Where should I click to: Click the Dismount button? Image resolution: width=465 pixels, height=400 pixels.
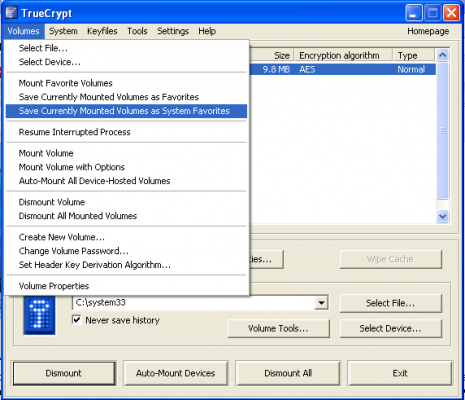pyautogui.click(x=64, y=373)
